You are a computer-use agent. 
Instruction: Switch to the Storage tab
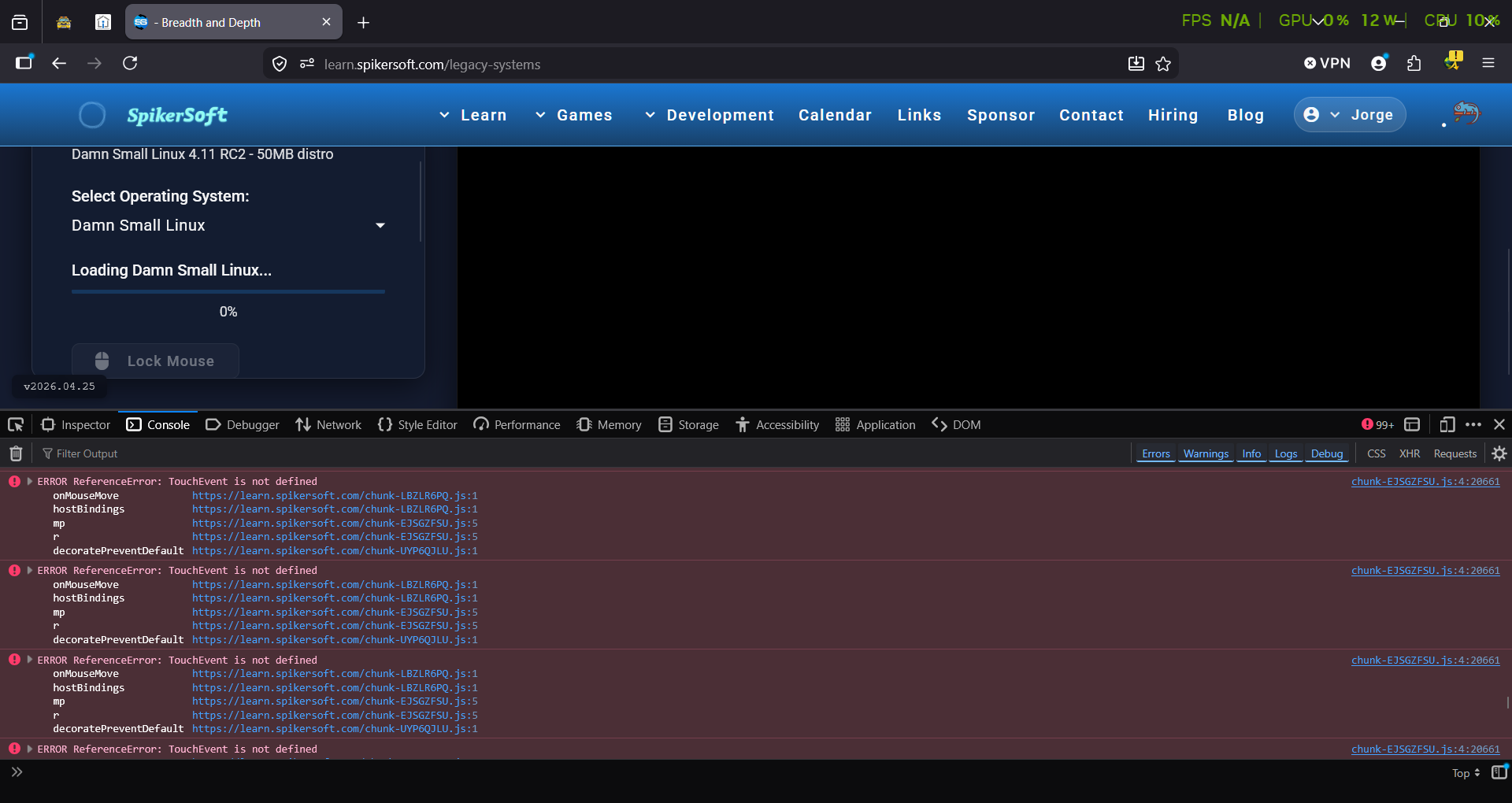click(x=689, y=425)
